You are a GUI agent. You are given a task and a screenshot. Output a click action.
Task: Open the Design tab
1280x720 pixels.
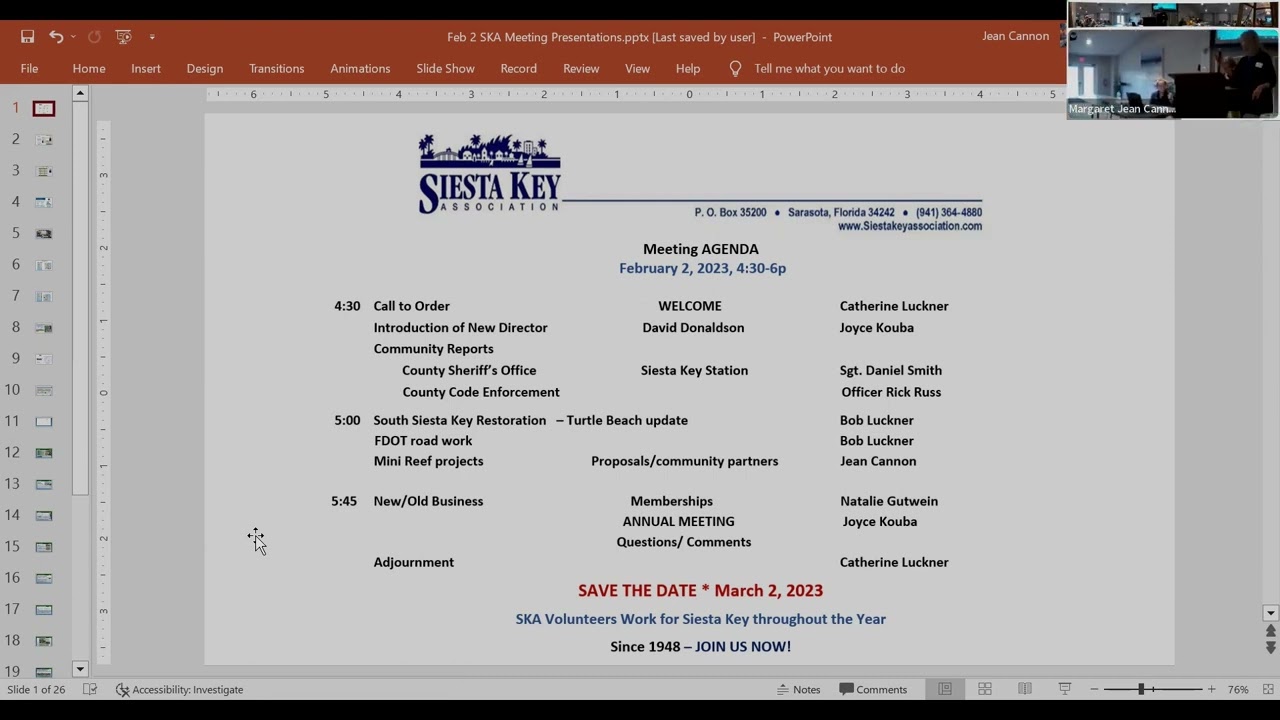[x=205, y=69]
